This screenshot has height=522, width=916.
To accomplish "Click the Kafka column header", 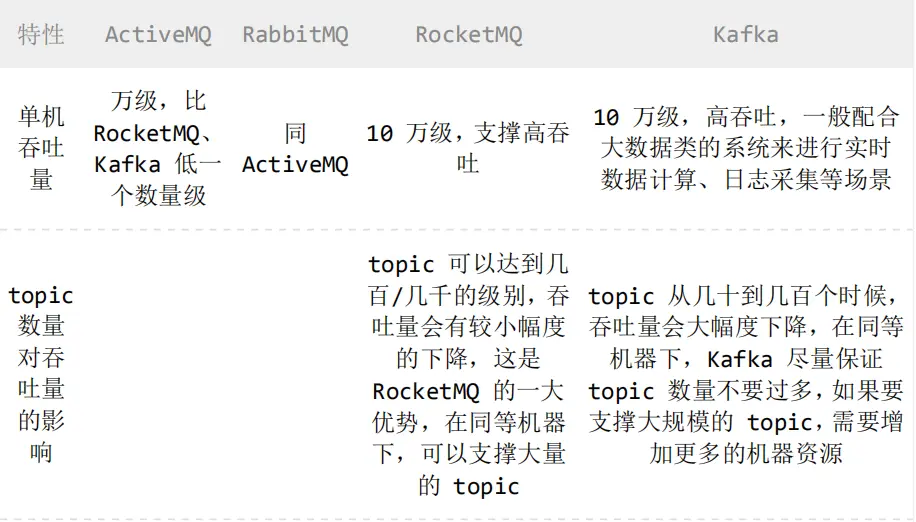I will click(746, 34).
